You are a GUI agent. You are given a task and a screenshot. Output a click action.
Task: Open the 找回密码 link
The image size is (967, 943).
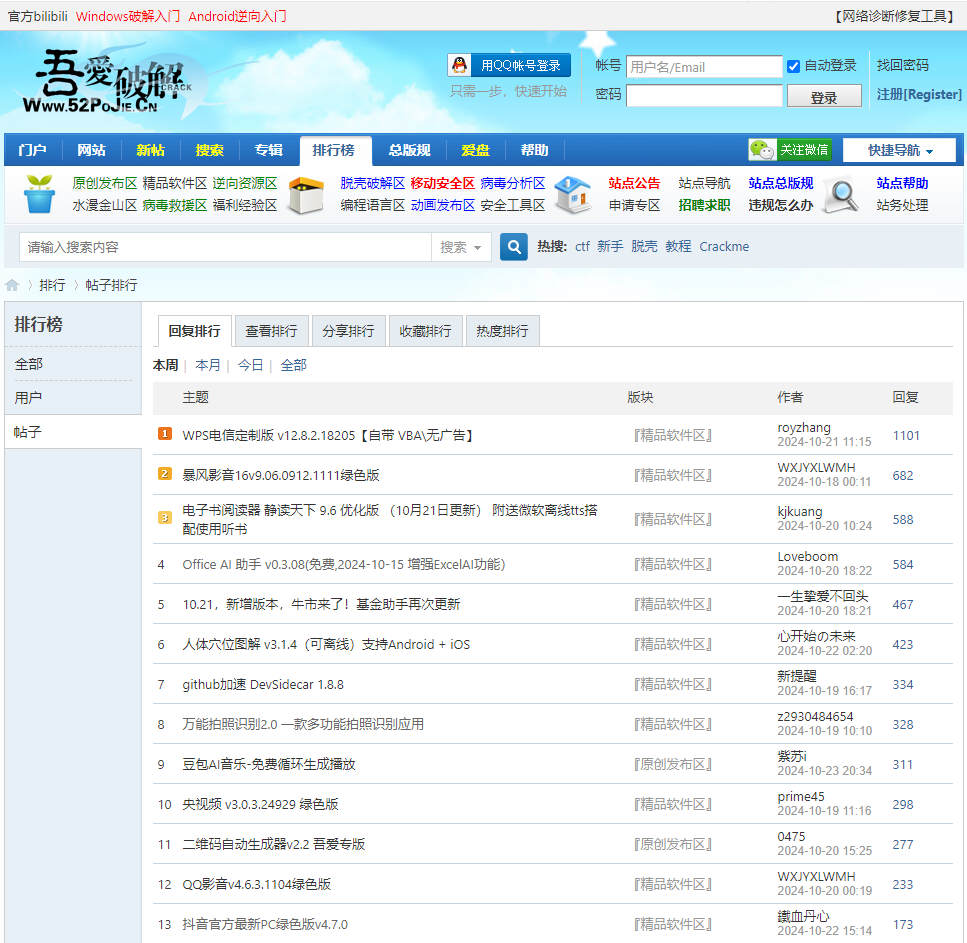coord(902,65)
